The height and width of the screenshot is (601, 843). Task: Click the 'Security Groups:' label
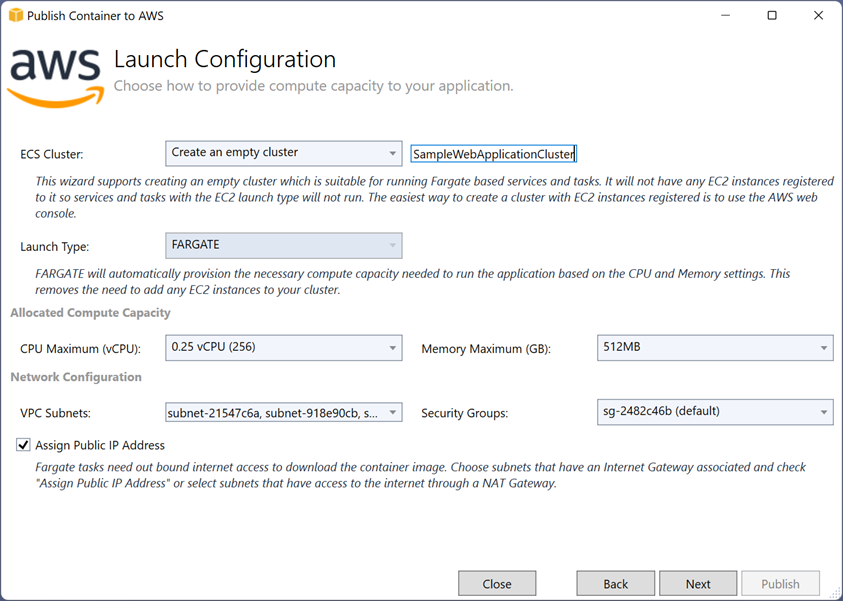point(465,413)
